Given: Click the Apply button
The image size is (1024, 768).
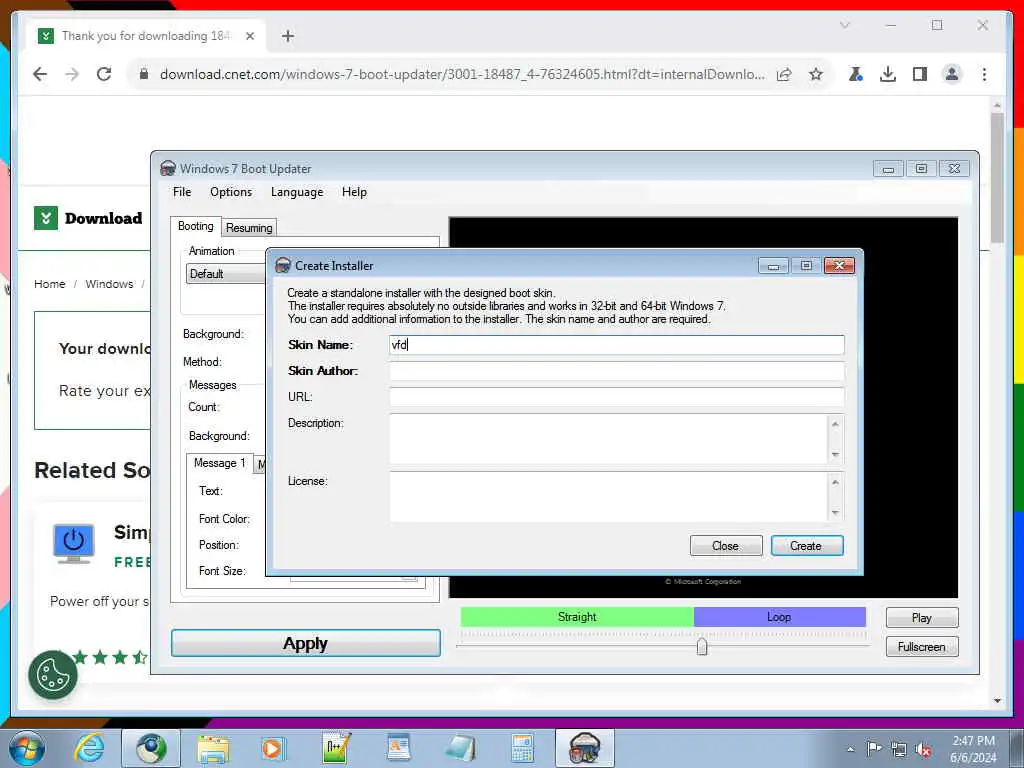Looking at the screenshot, I should 306,643.
